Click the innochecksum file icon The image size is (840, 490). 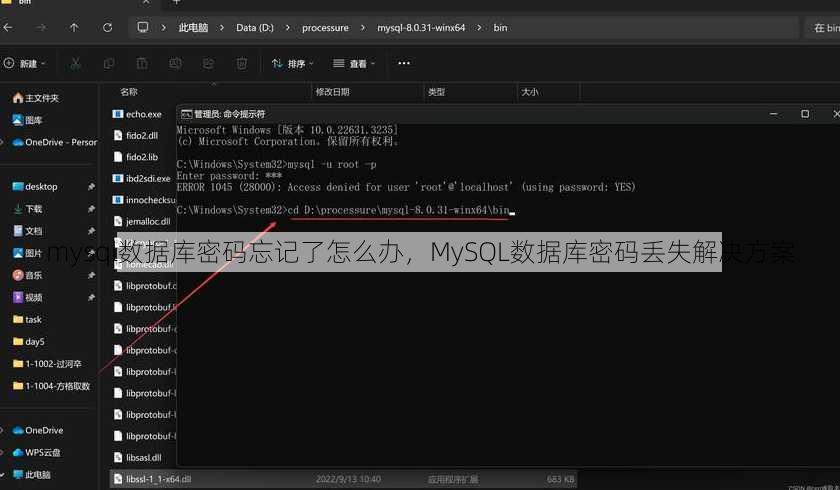tap(118, 200)
